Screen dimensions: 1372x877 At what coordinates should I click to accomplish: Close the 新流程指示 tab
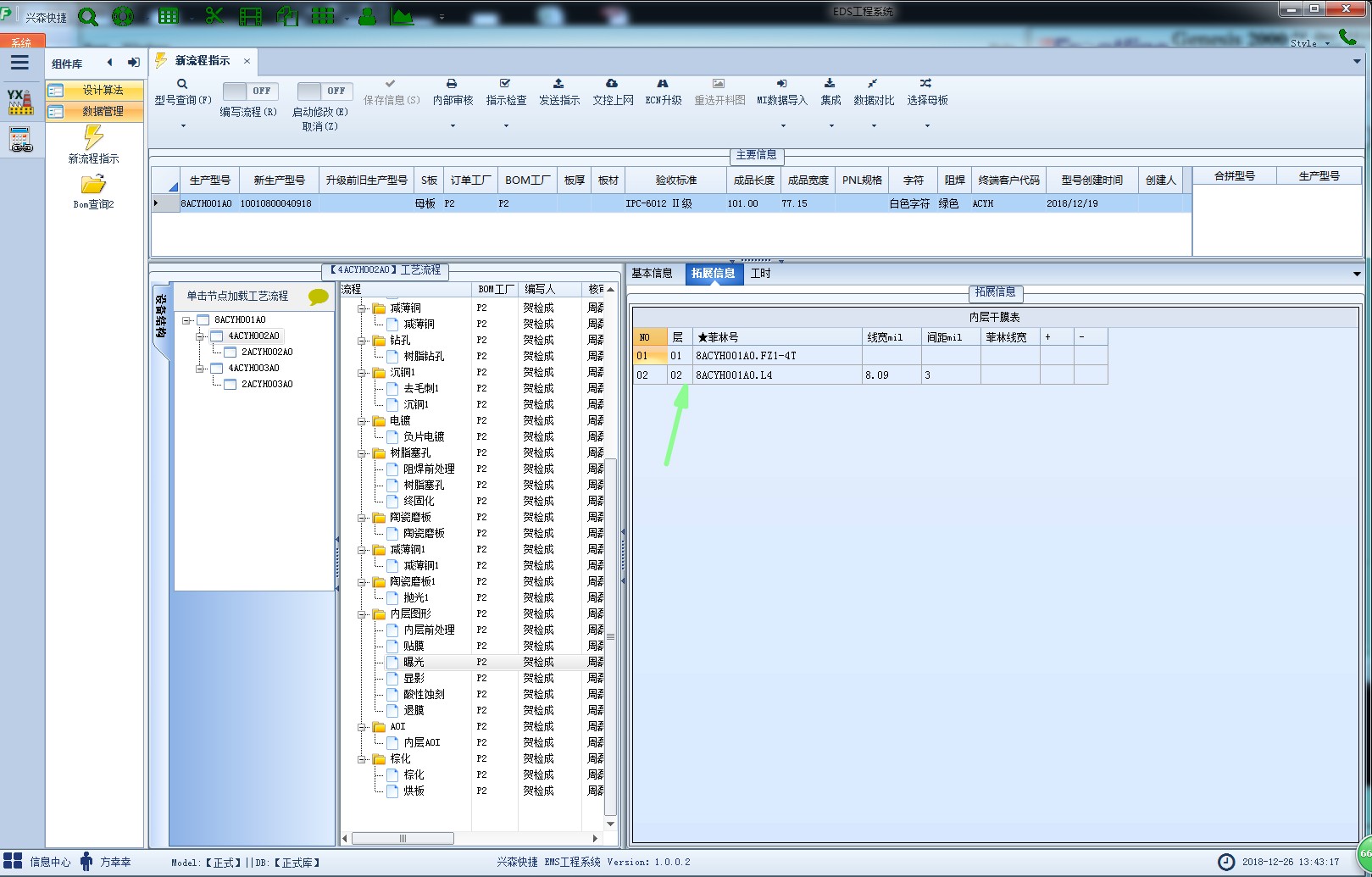pyautogui.click(x=247, y=61)
